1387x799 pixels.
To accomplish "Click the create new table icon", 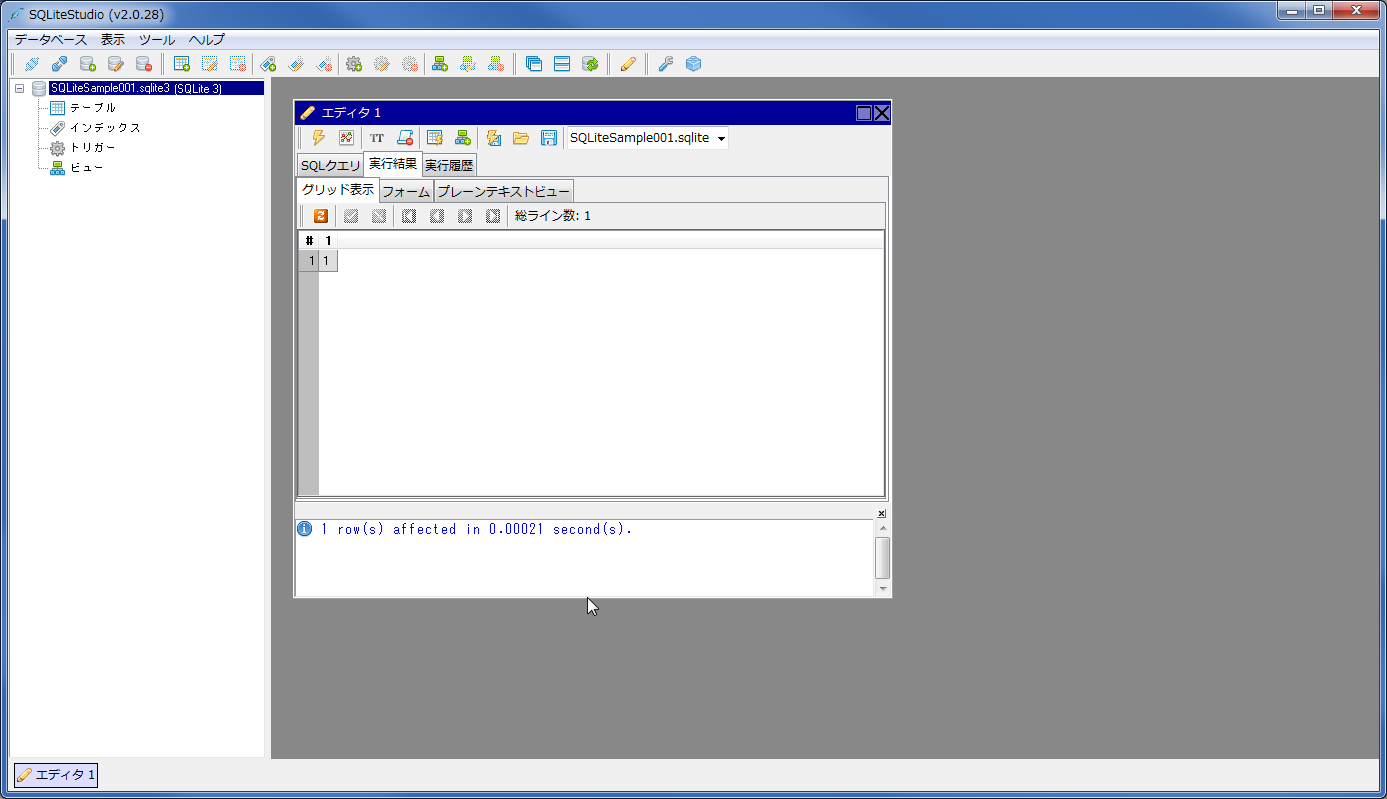I will pos(181,64).
